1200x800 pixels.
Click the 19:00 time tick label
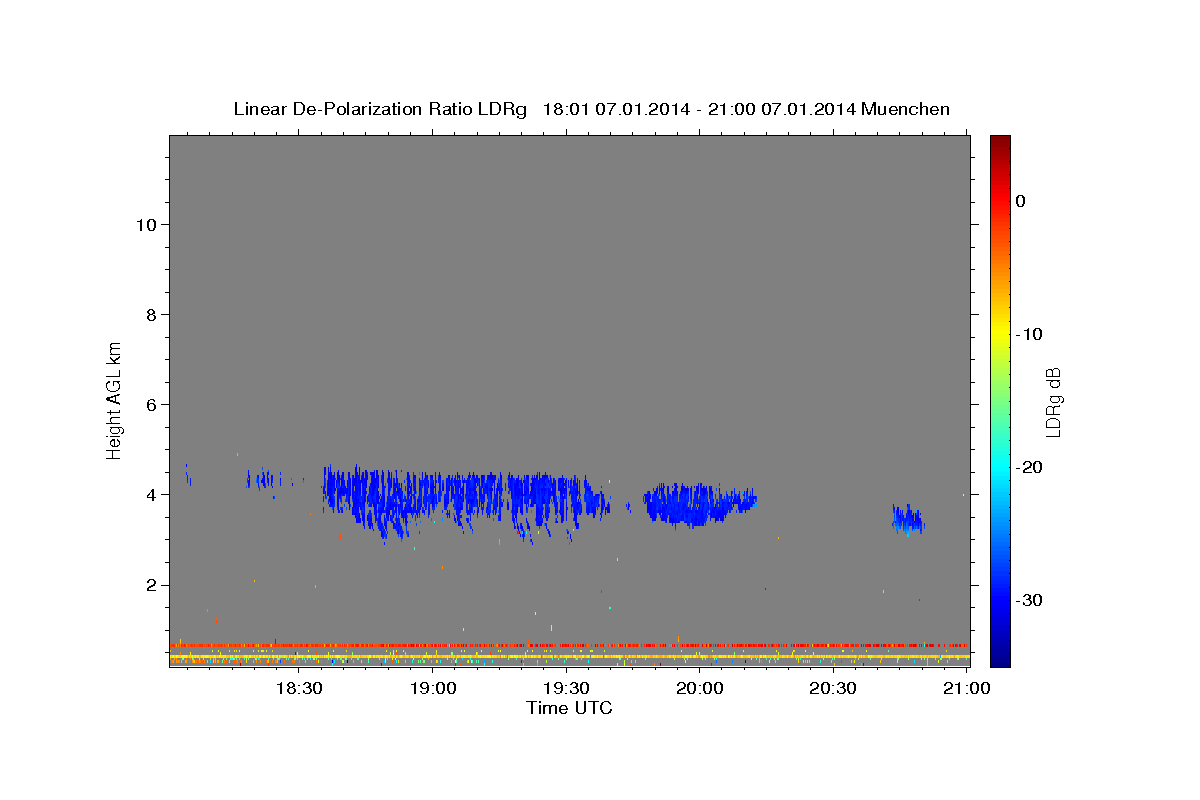432,688
